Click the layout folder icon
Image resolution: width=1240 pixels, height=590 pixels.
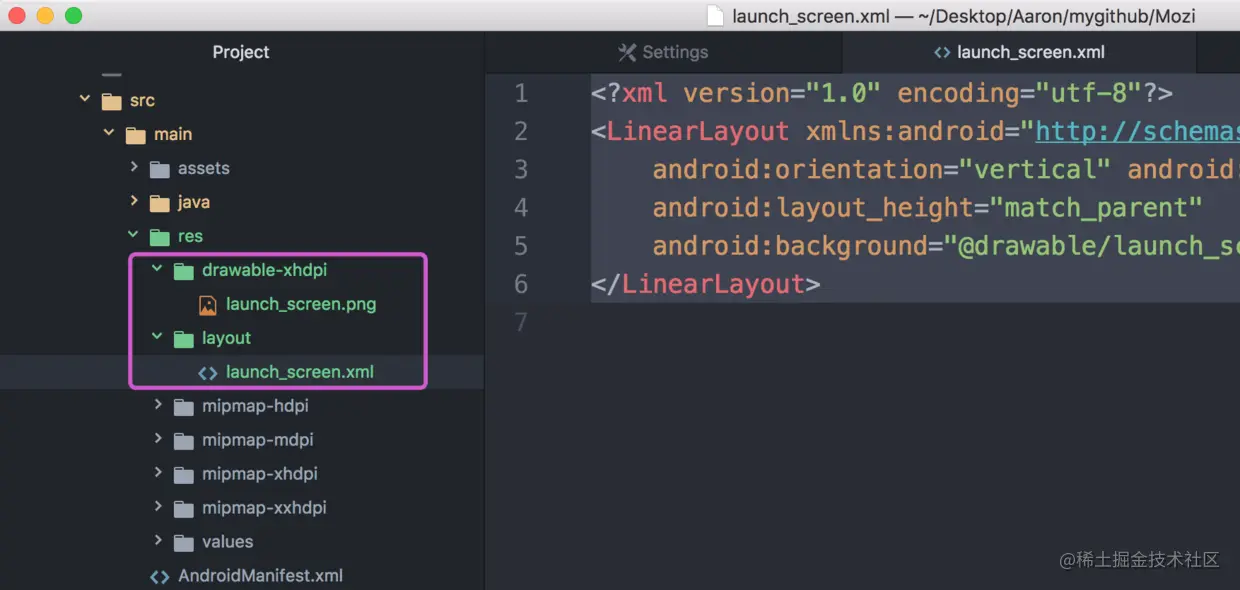(x=183, y=339)
